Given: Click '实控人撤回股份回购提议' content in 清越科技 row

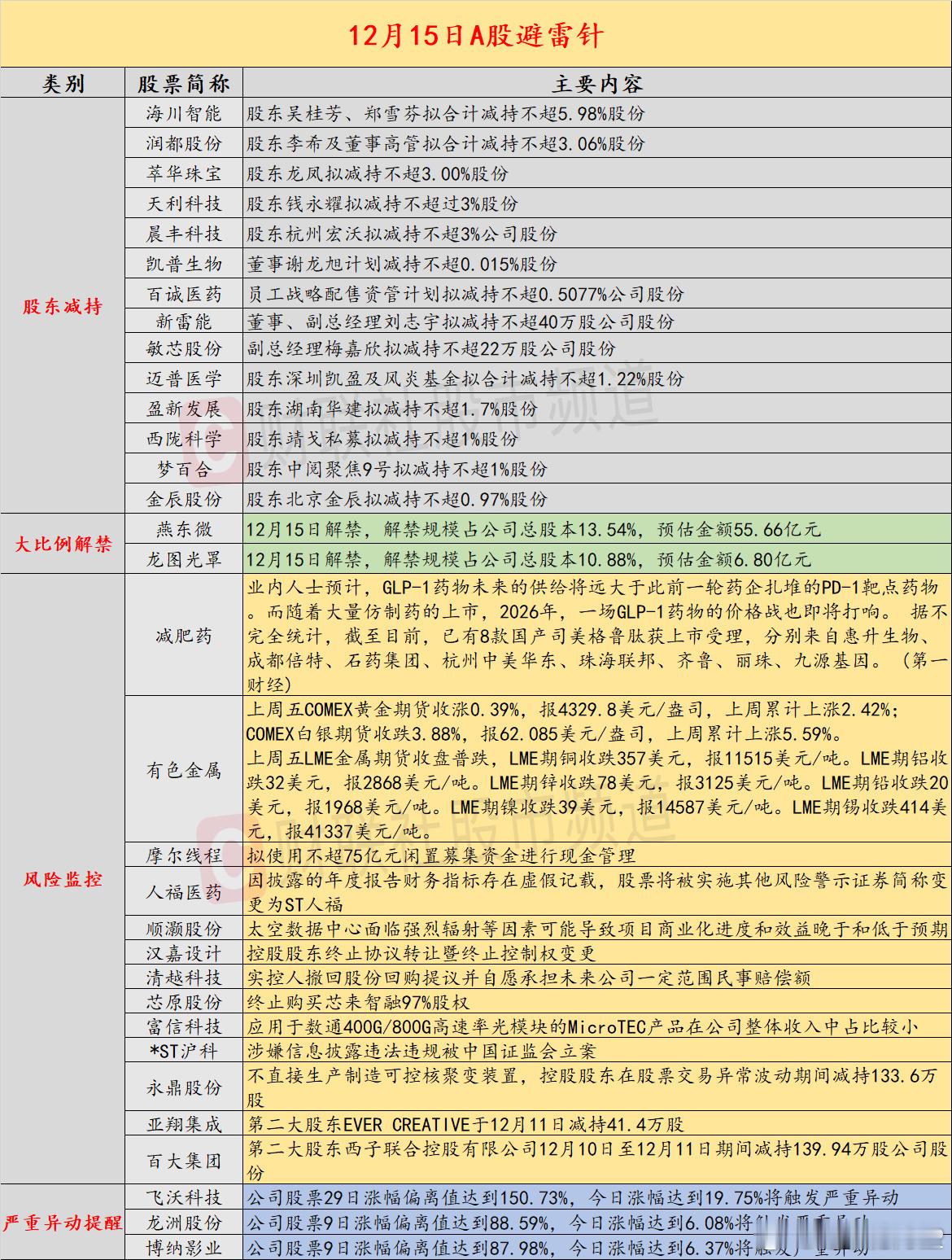Looking at the screenshot, I should click(x=353, y=978).
